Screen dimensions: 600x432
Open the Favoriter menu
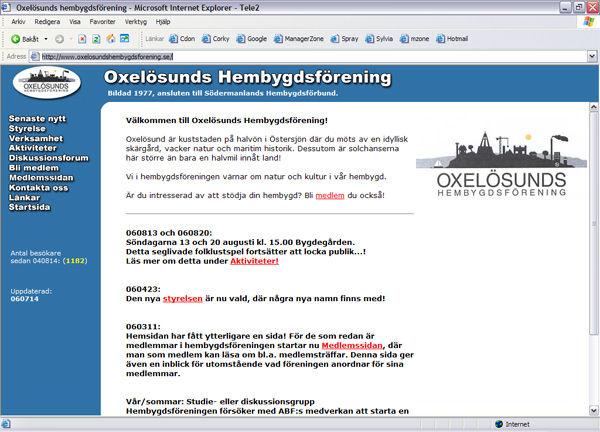pos(103,22)
